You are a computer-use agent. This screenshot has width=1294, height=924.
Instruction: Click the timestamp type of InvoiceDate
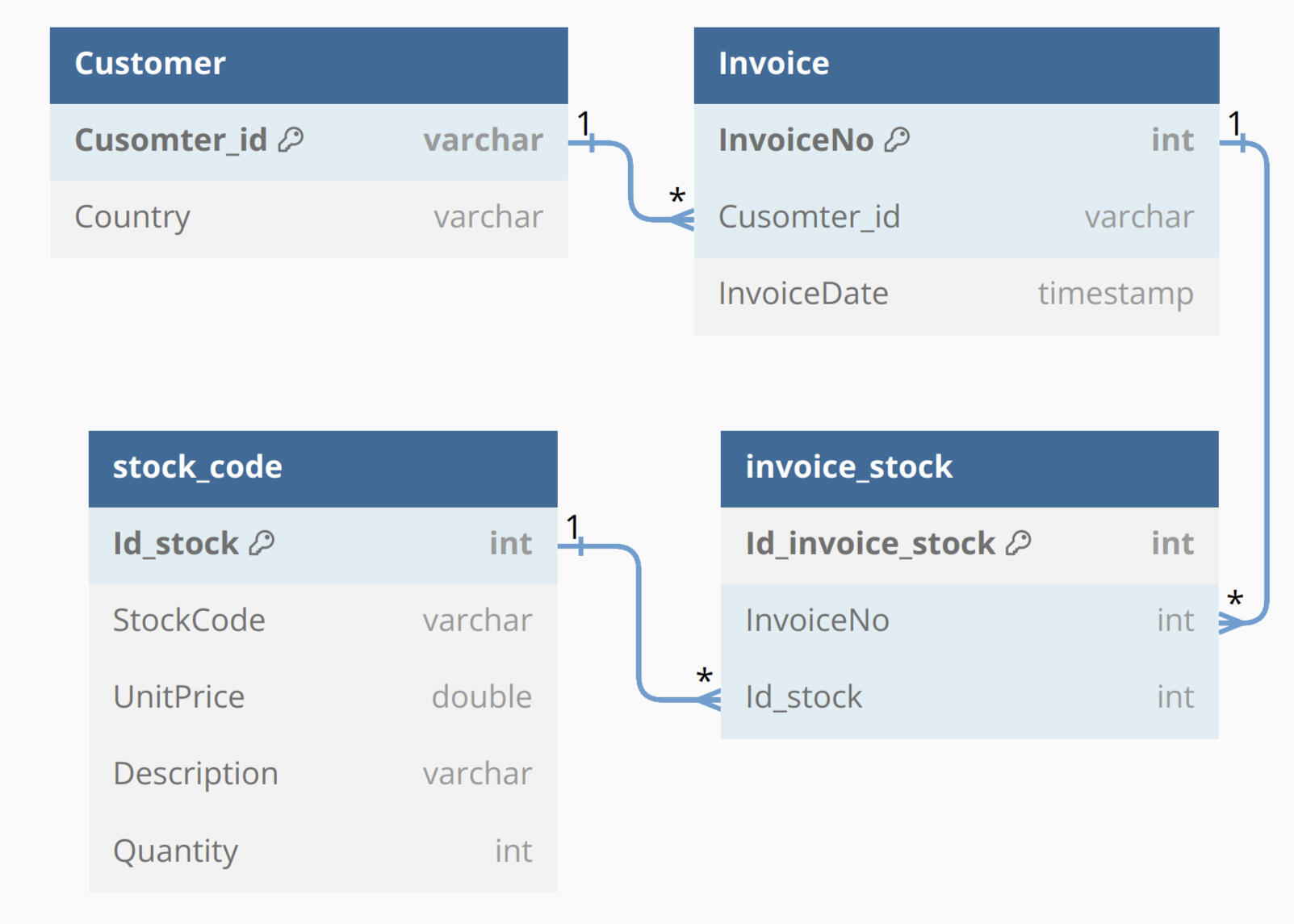(1115, 295)
